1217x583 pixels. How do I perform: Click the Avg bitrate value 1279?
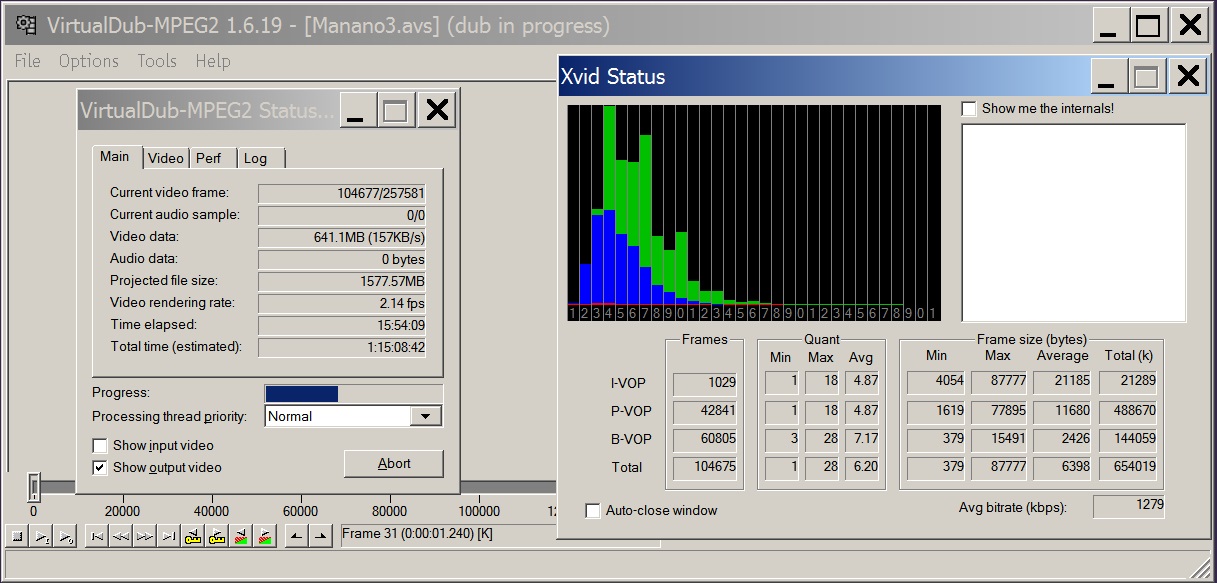[x=1129, y=506]
